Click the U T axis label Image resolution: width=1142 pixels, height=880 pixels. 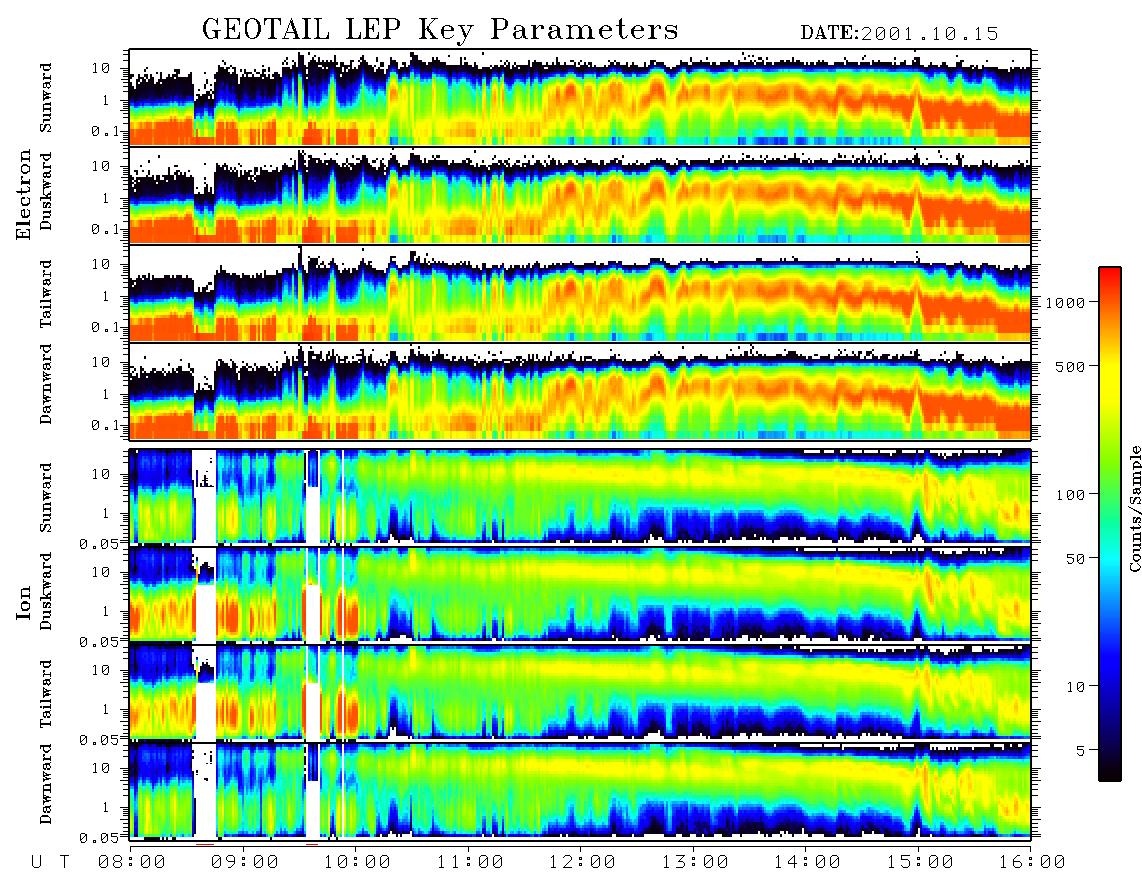click(x=50, y=863)
